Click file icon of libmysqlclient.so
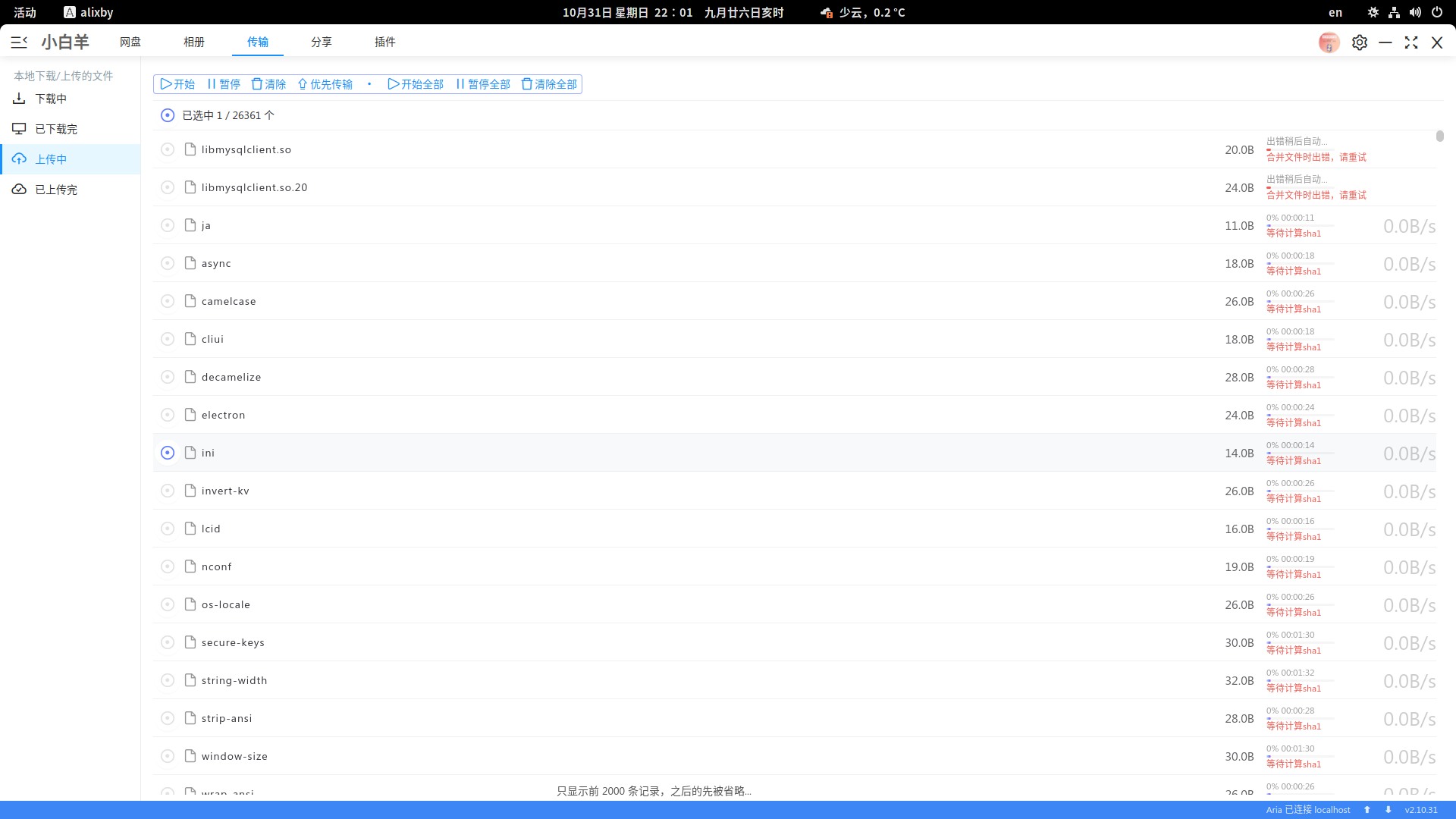The width and height of the screenshot is (1456, 819). coord(190,149)
